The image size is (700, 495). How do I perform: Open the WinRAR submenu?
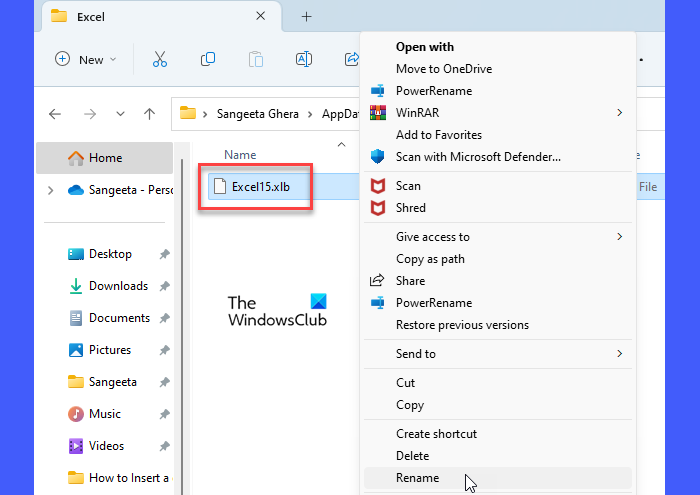click(498, 112)
